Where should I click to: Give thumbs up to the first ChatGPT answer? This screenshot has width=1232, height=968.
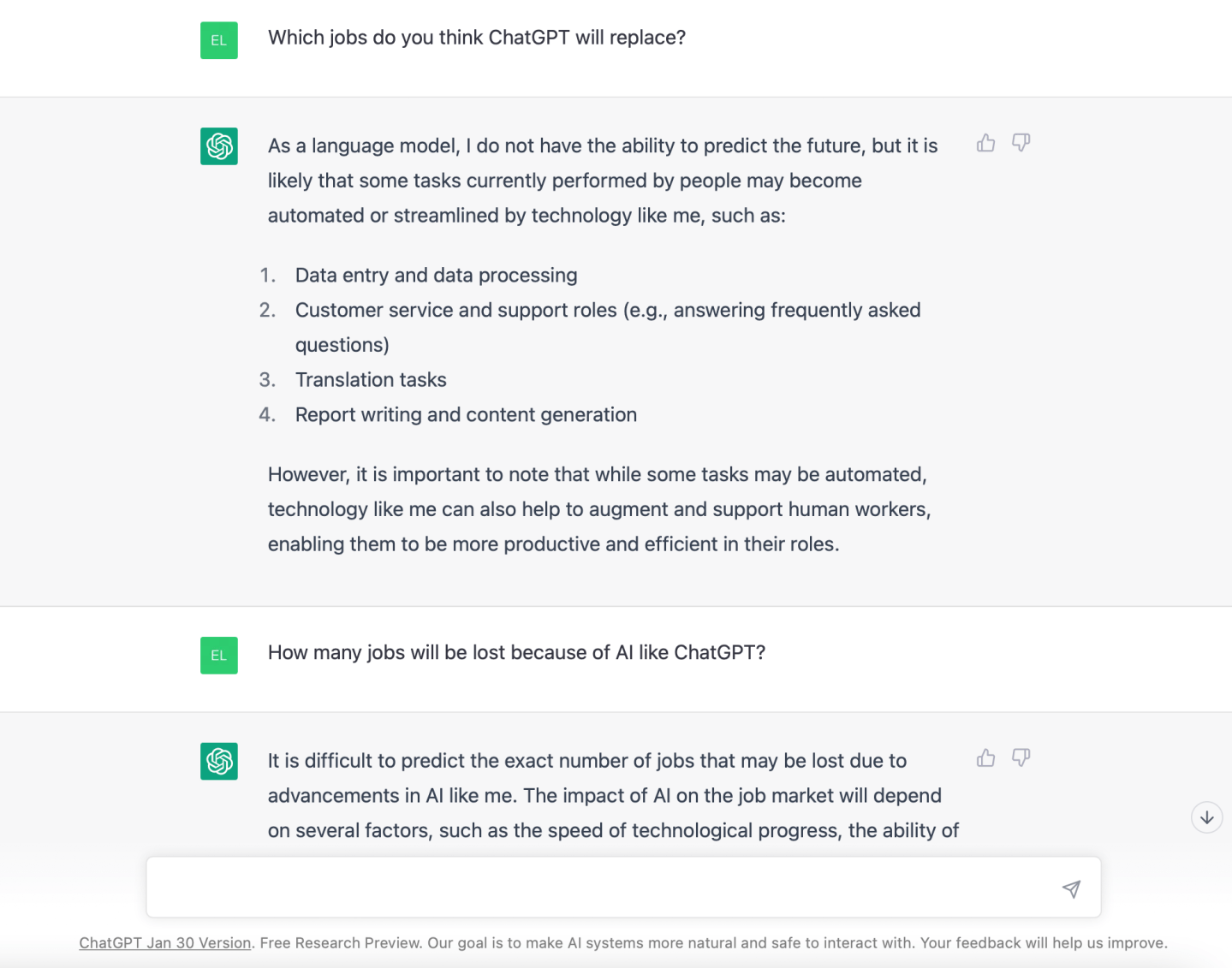click(985, 143)
